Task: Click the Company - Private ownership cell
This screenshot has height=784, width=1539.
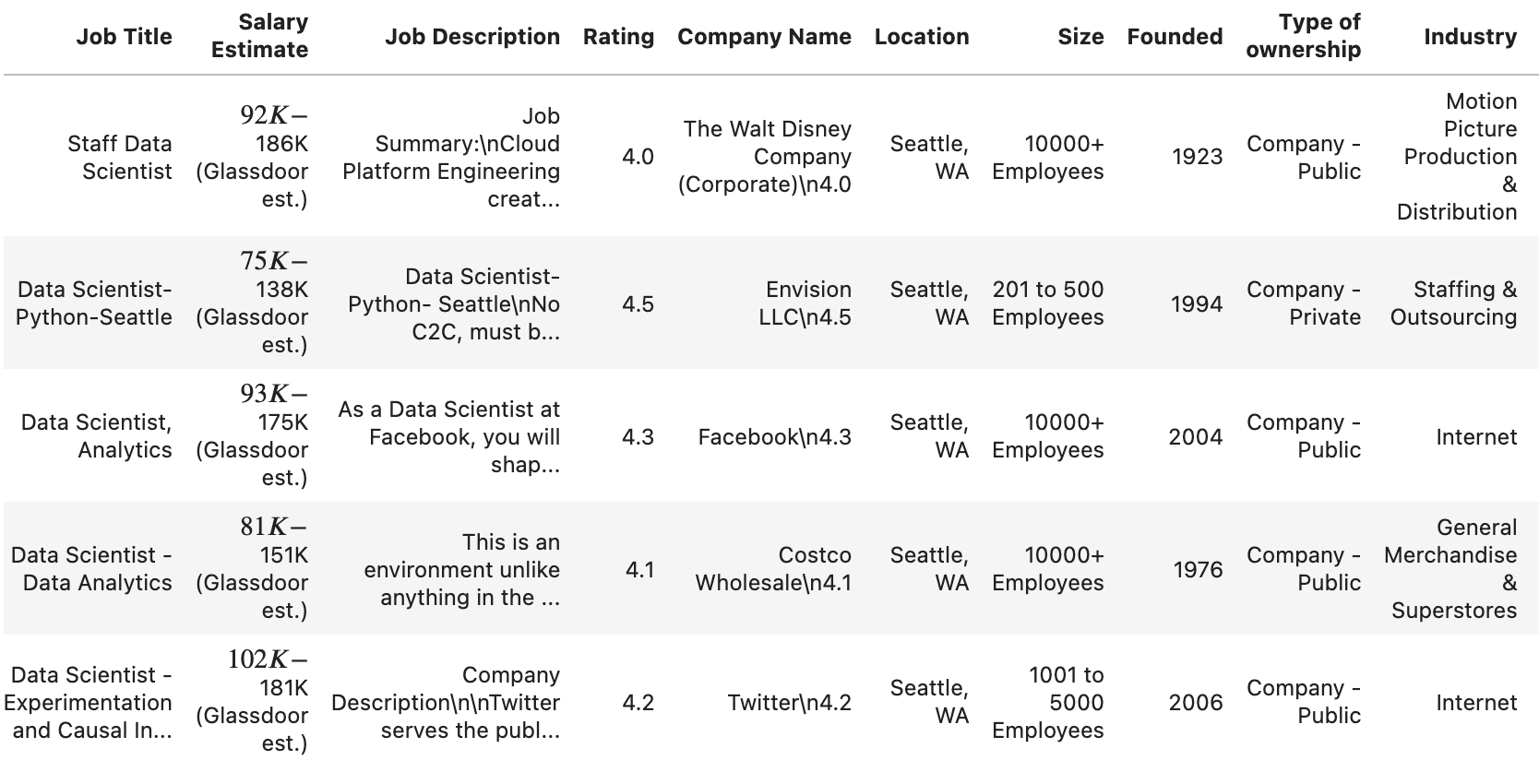Action: coord(1304,303)
